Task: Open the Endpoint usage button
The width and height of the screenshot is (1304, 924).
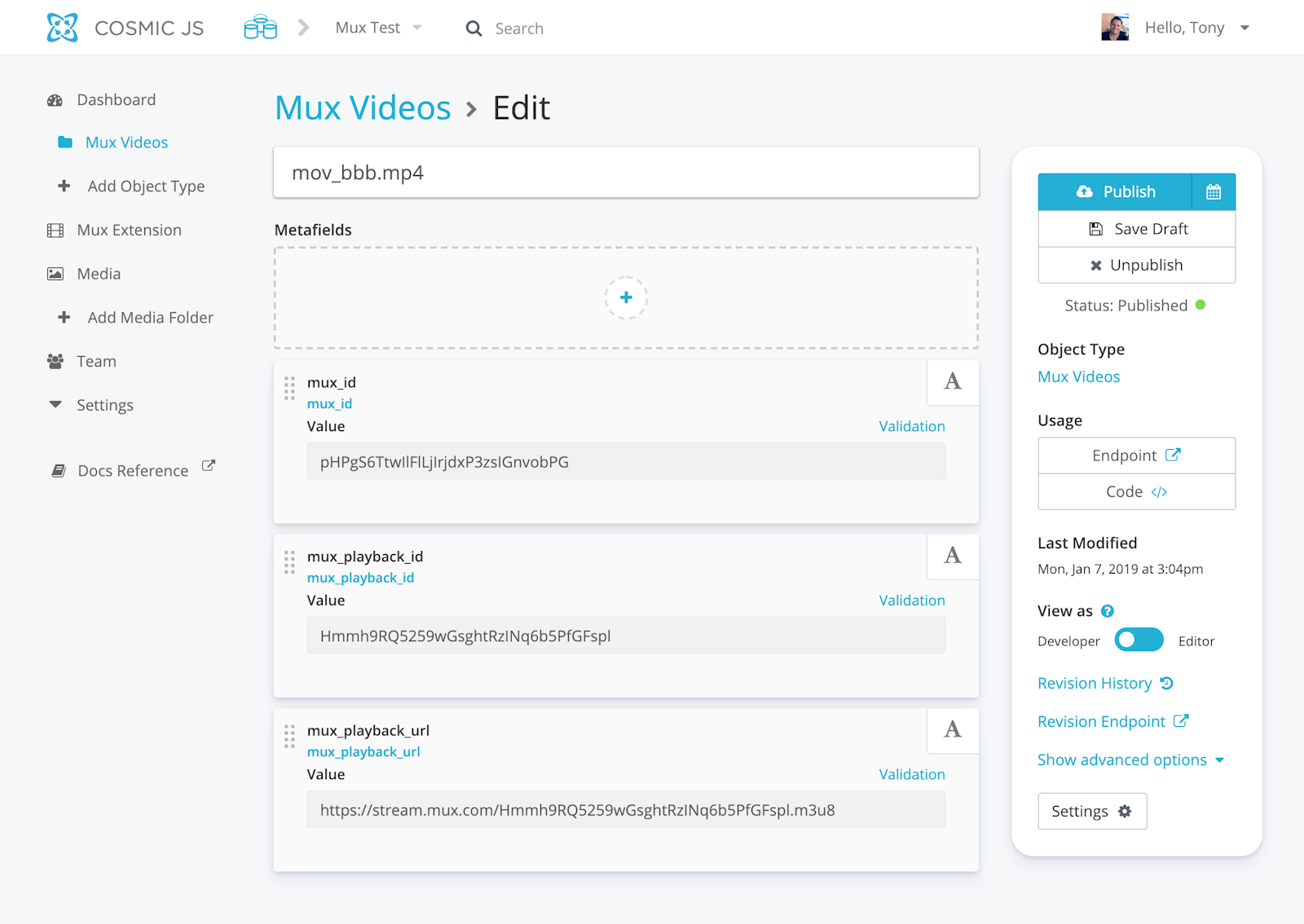Action: pyautogui.click(x=1136, y=455)
